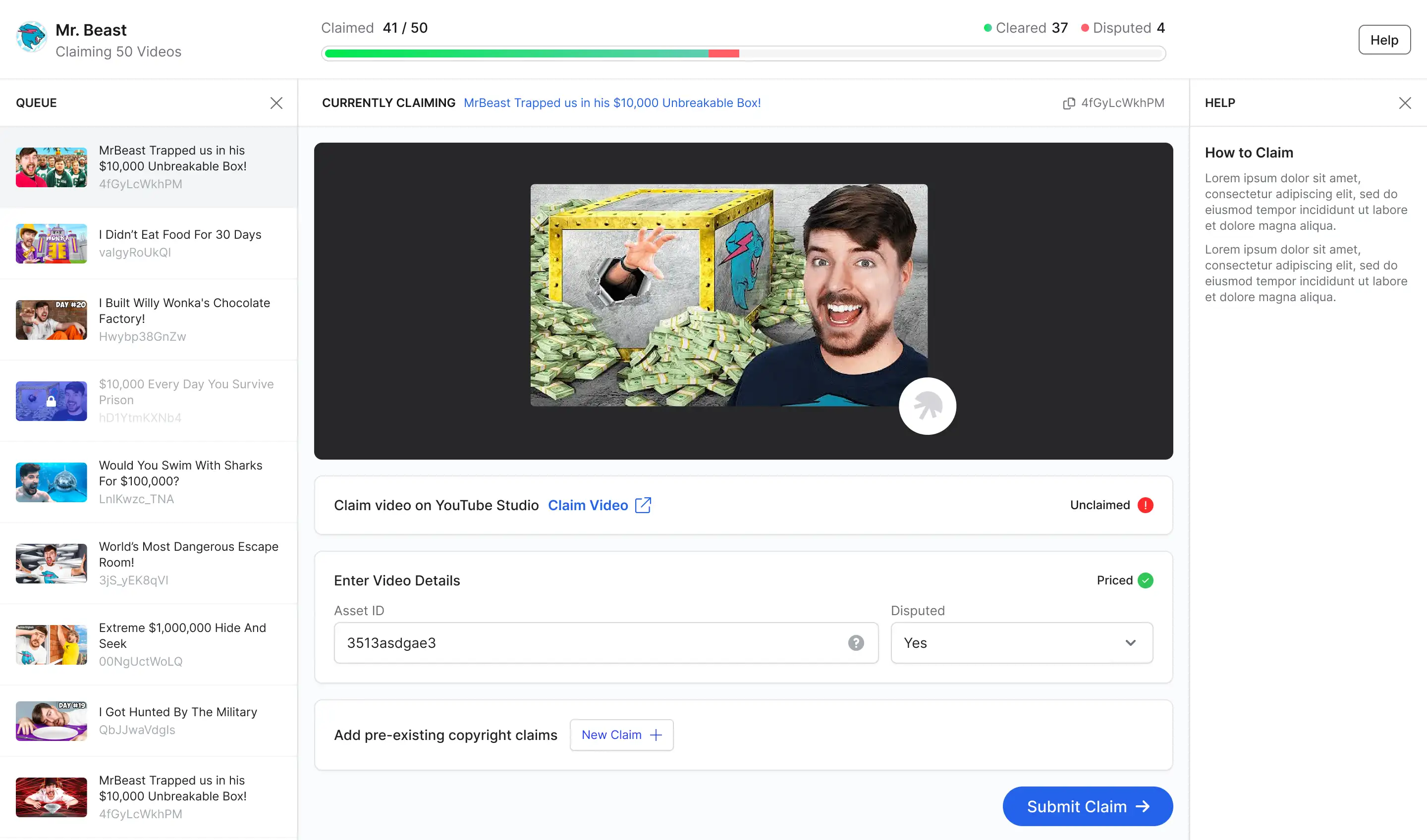Copy video ID 4fGyLcWkhPM icon
1427x840 pixels.
tap(1069, 103)
